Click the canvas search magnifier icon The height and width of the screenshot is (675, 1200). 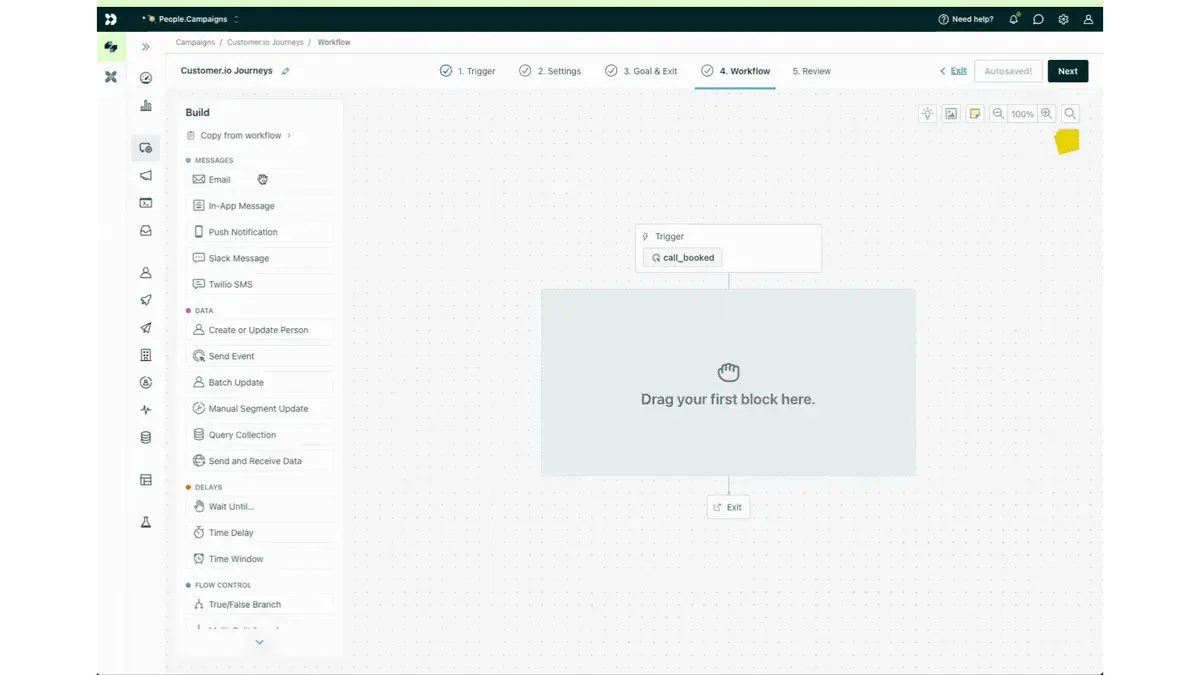point(1070,114)
